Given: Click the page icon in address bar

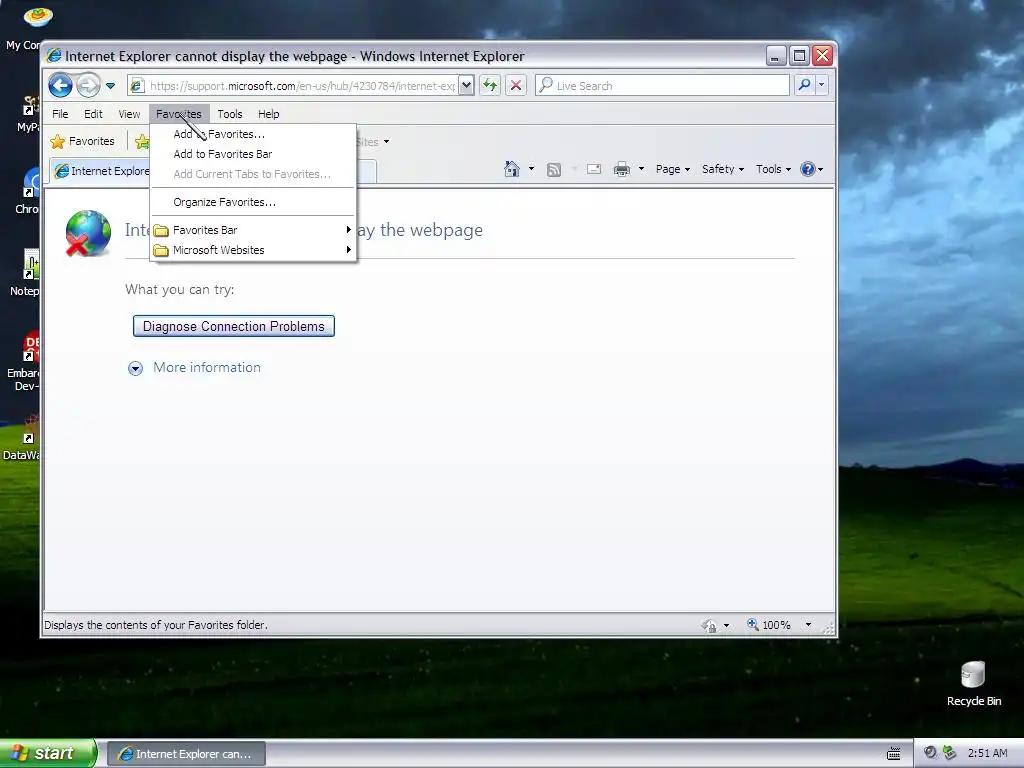Looking at the screenshot, I should (136, 86).
